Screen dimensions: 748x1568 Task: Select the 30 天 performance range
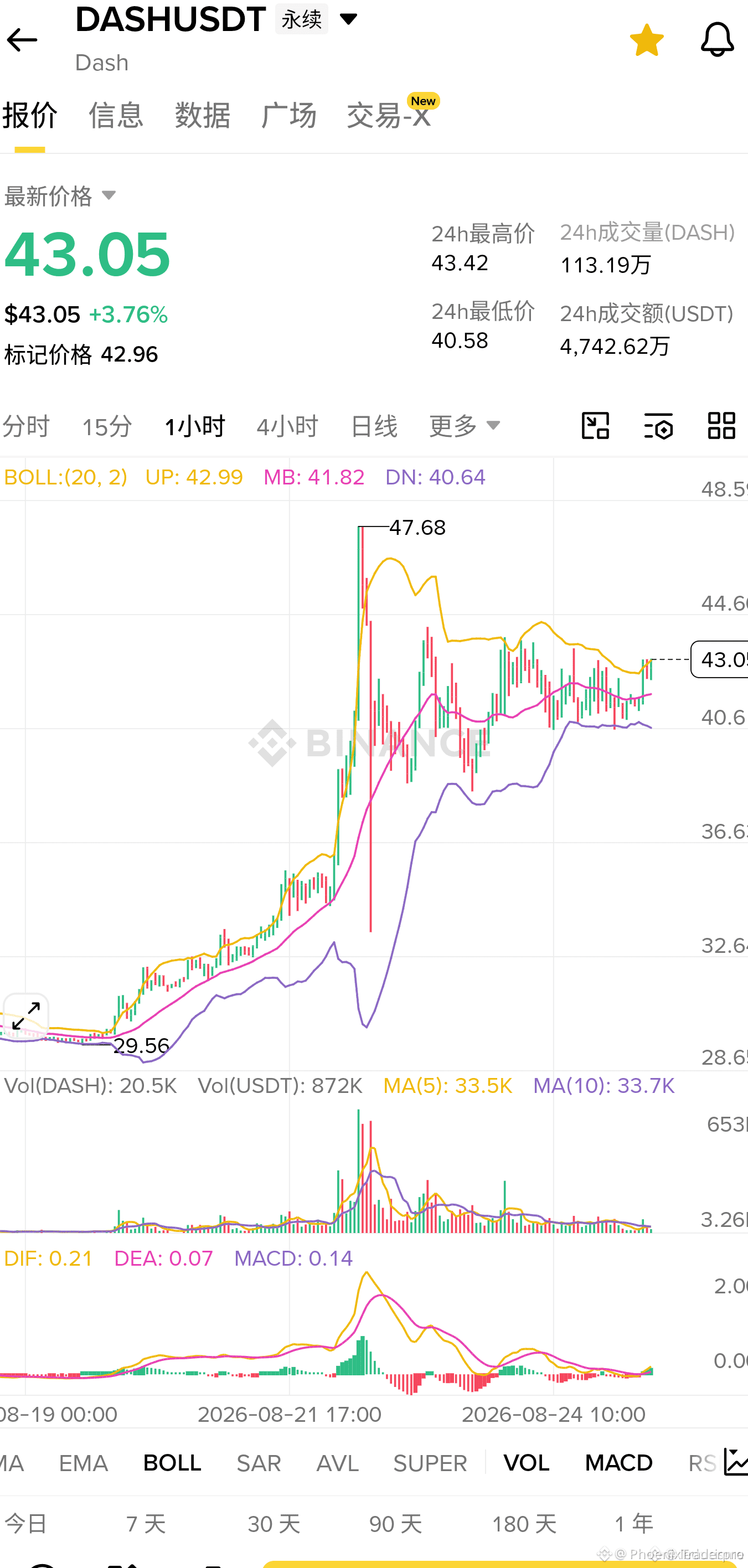coord(274,1524)
